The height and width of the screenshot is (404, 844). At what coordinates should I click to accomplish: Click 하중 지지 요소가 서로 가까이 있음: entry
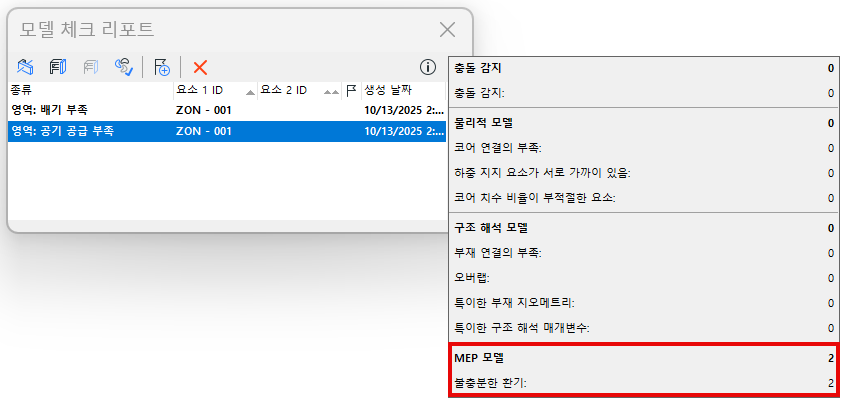(x=543, y=173)
